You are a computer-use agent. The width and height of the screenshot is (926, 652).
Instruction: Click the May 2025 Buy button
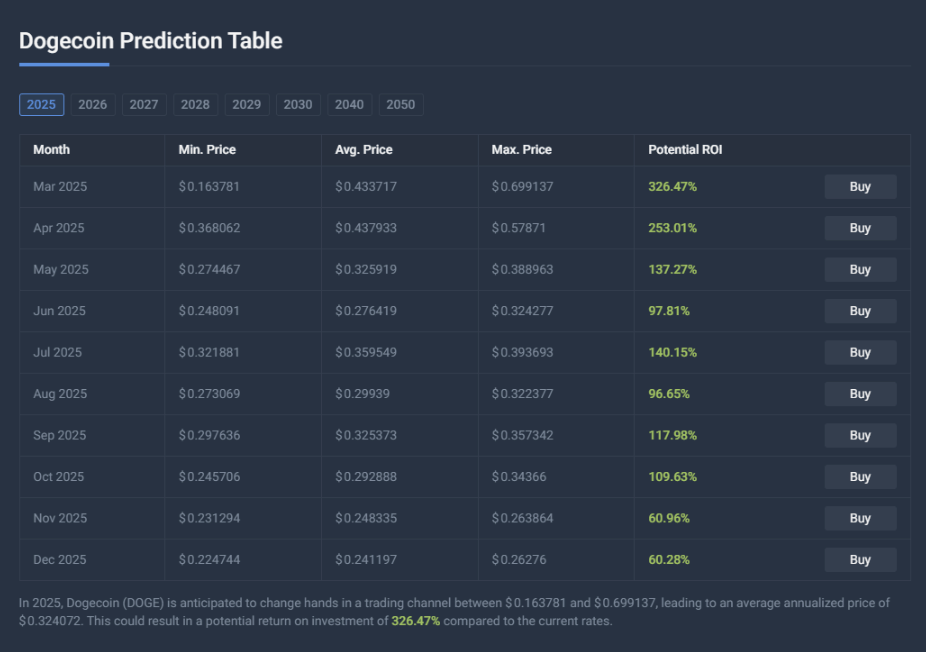pos(860,270)
